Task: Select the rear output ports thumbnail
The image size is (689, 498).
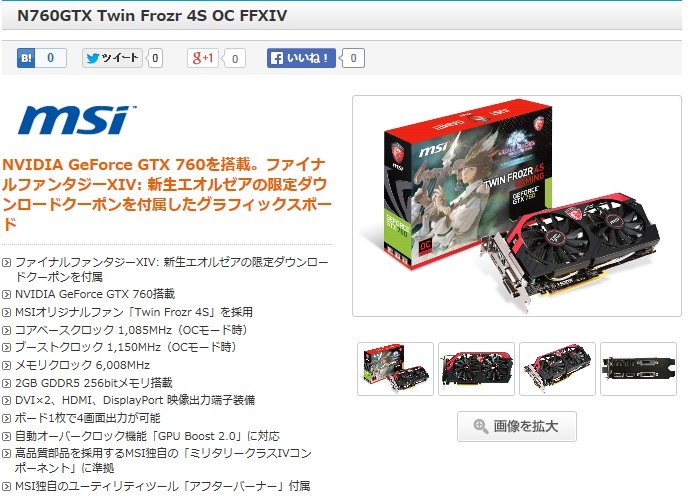Action: pos(638,369)
